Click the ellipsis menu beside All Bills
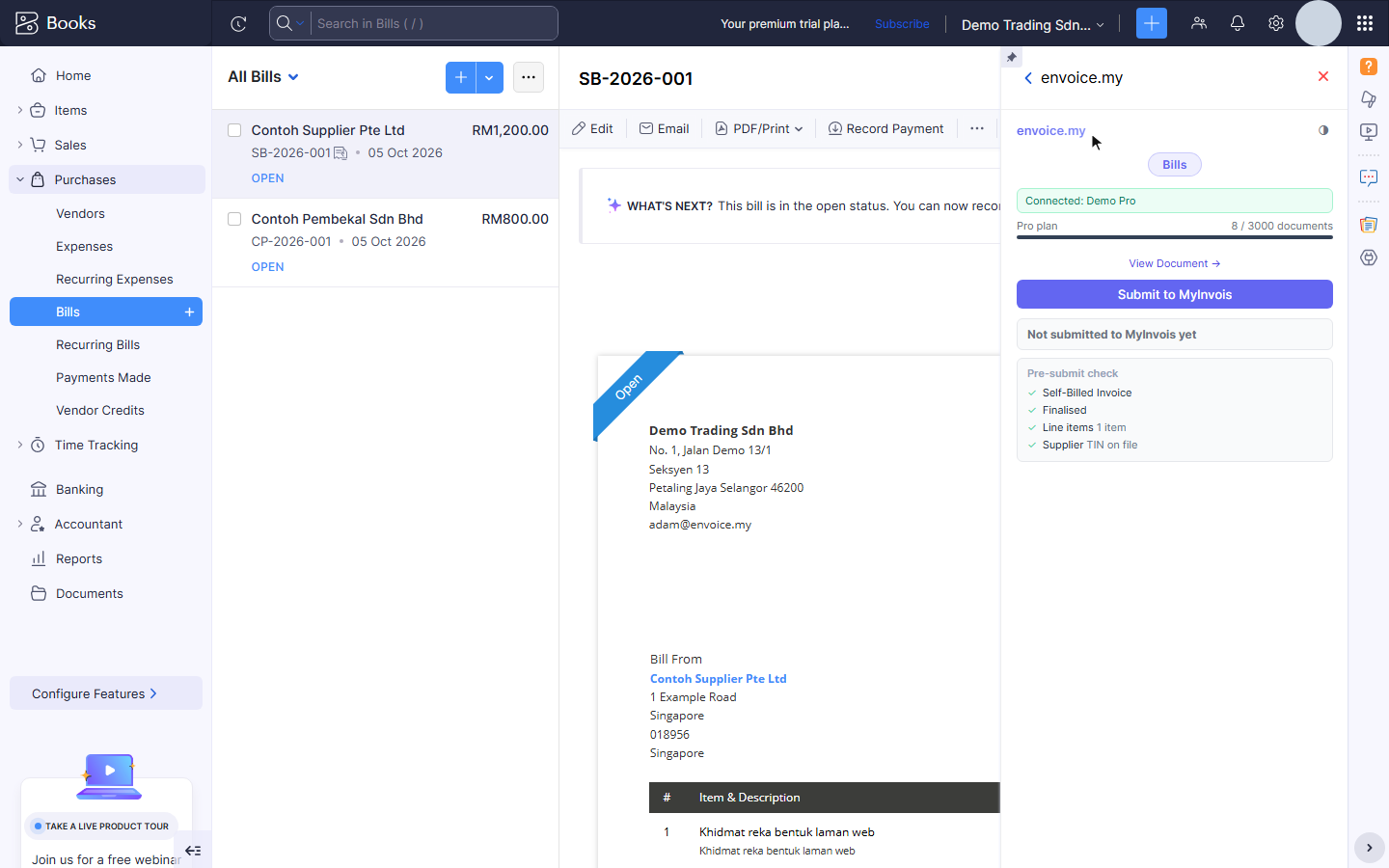The width and height of the screenshot is (1389, 868). tap(529, 77)
